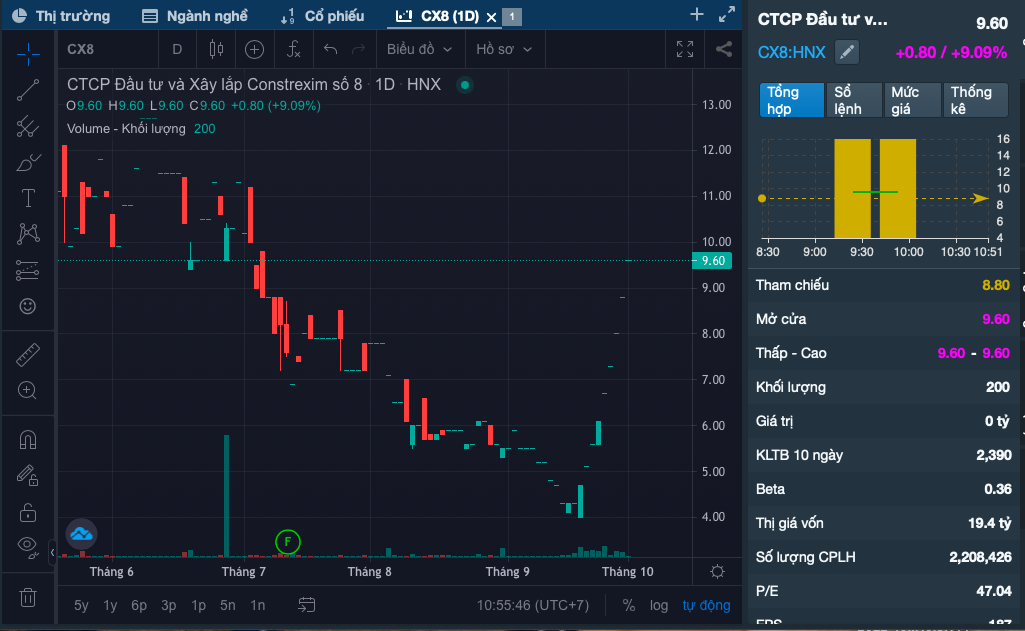Screen dimensions: 1025x631
Task: Undo the last chart action
Action: pyautogui.click(x=330, y=49)
